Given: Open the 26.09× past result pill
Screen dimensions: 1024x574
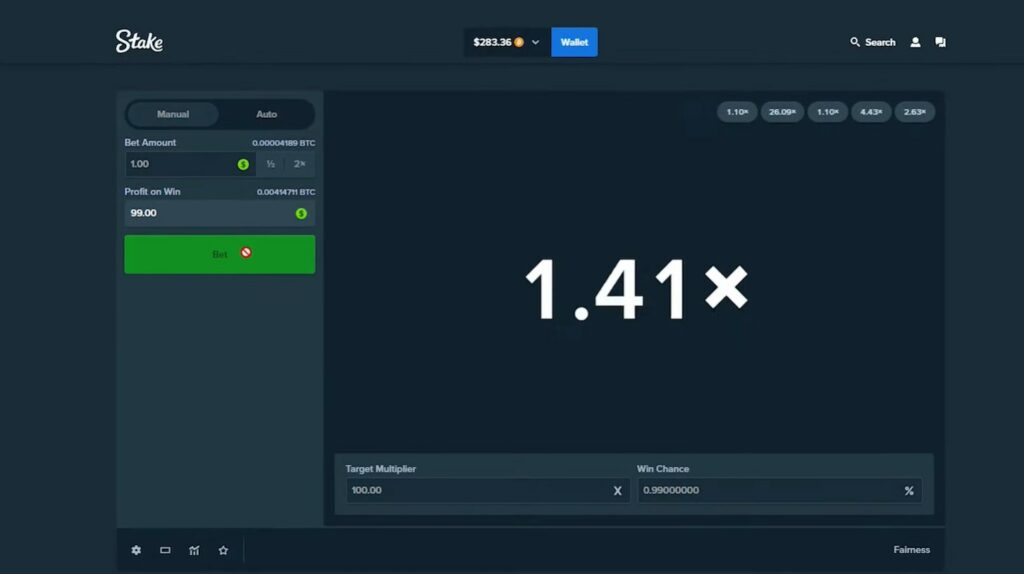Looking at the screenshot, I should coord(782,112).
